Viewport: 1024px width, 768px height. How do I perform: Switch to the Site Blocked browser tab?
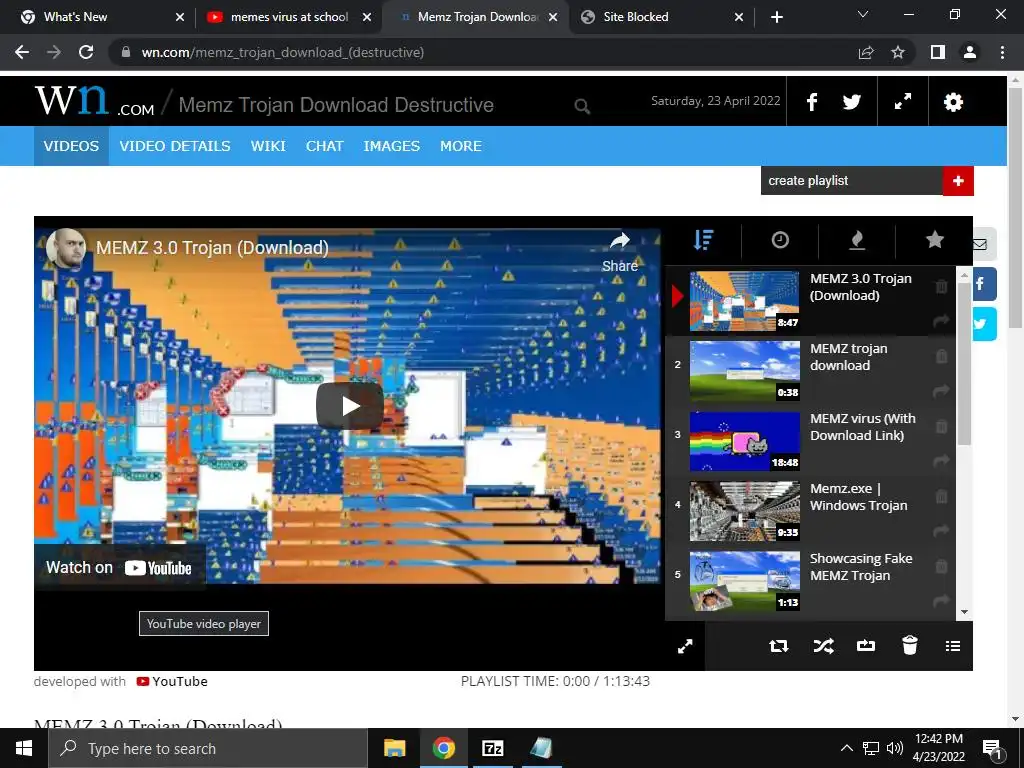(x=662, y=17)
